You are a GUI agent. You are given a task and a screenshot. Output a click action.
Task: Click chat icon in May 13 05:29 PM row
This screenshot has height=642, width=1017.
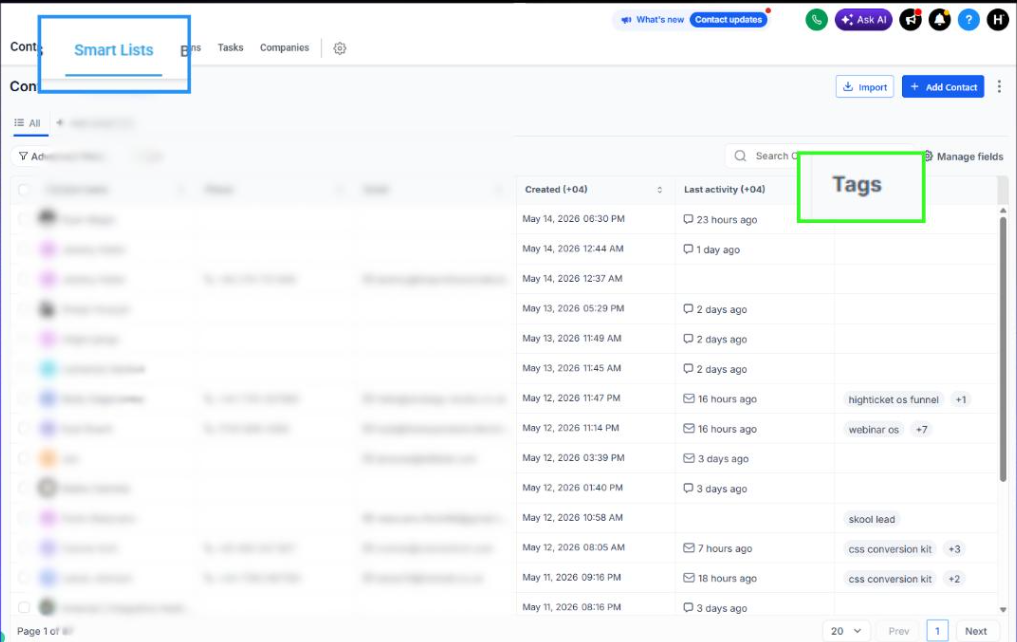click(688, 309)
